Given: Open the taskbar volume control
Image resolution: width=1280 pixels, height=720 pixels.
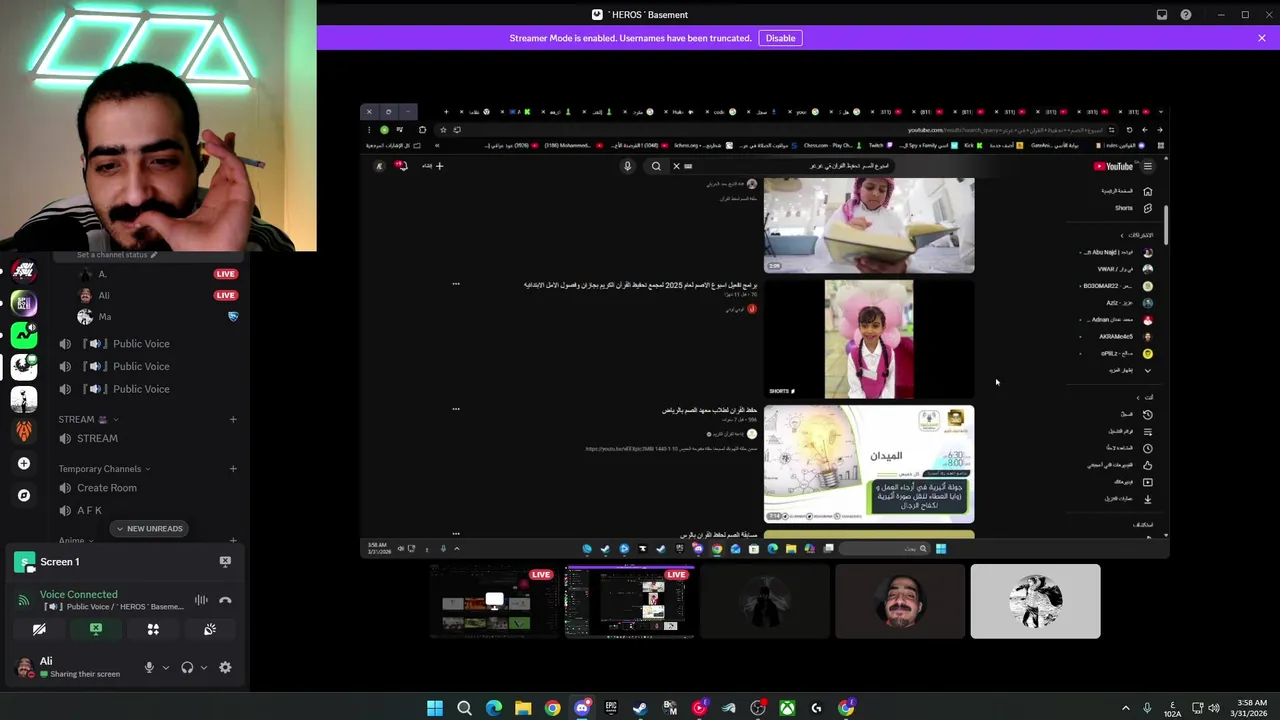Looking at the screenshot, I should (x=1215, y=708).
